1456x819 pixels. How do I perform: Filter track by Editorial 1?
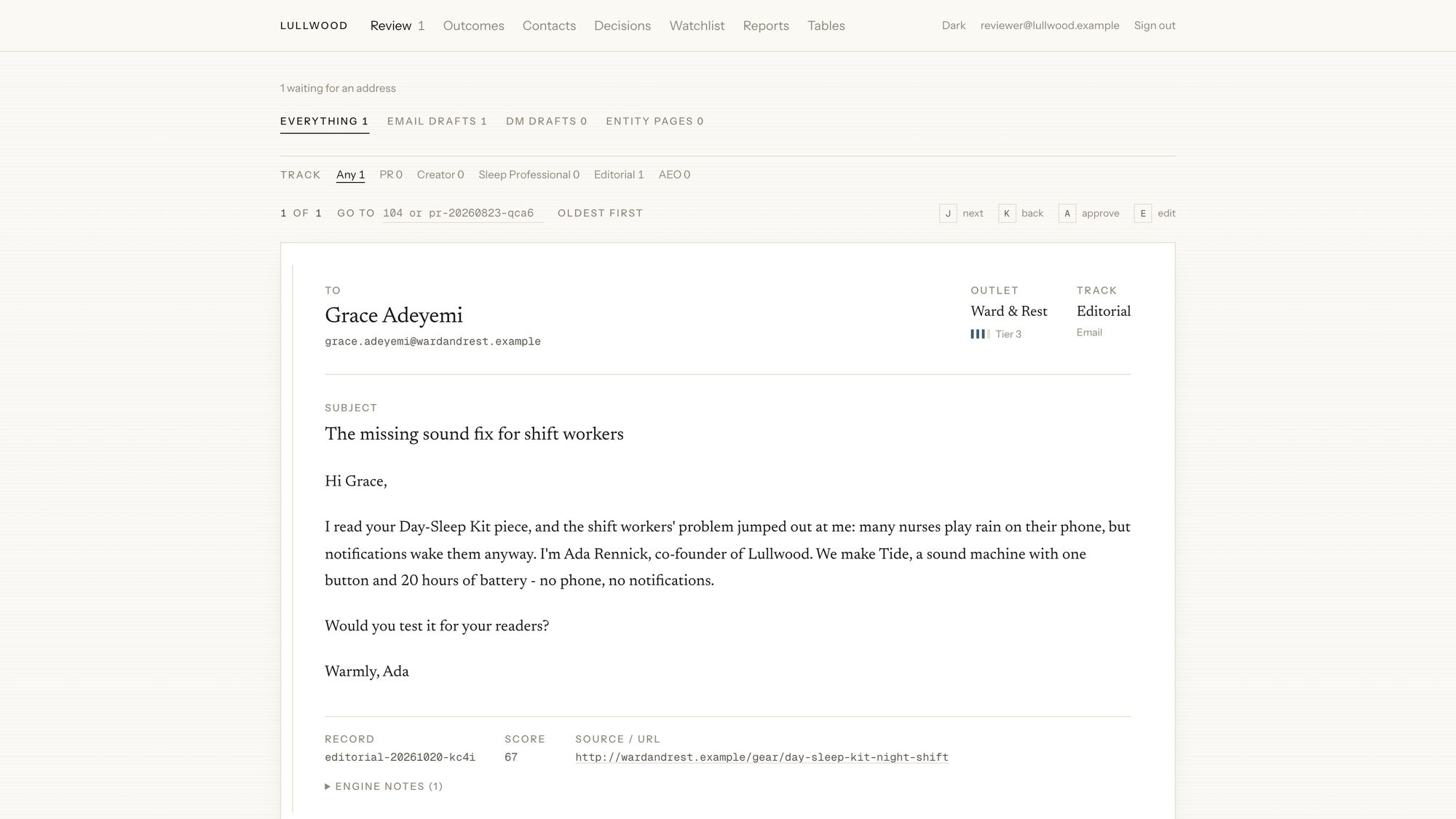619,175
